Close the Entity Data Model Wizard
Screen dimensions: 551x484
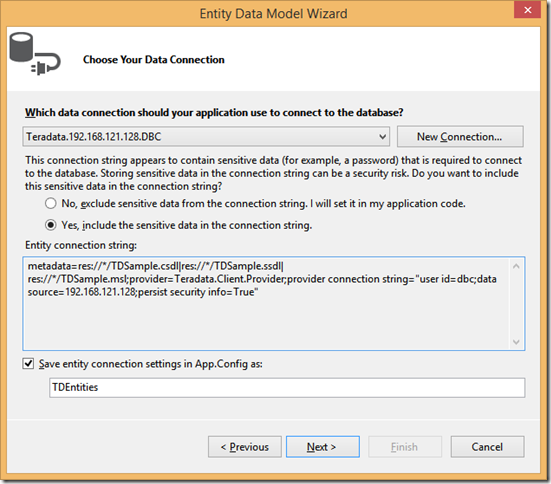click(527, 10)
